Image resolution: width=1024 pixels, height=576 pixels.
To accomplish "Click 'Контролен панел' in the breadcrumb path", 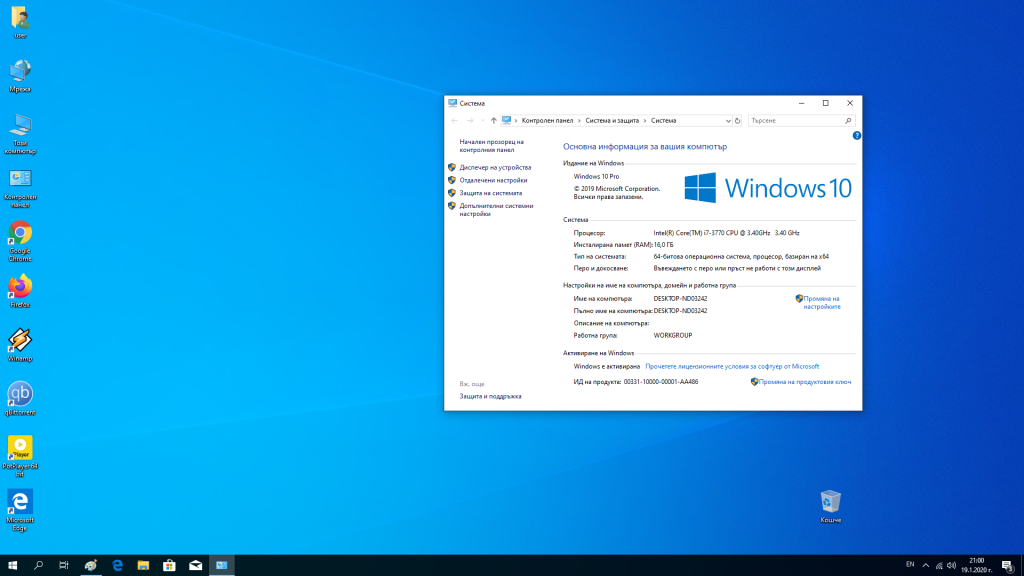I will coord(547,120).
